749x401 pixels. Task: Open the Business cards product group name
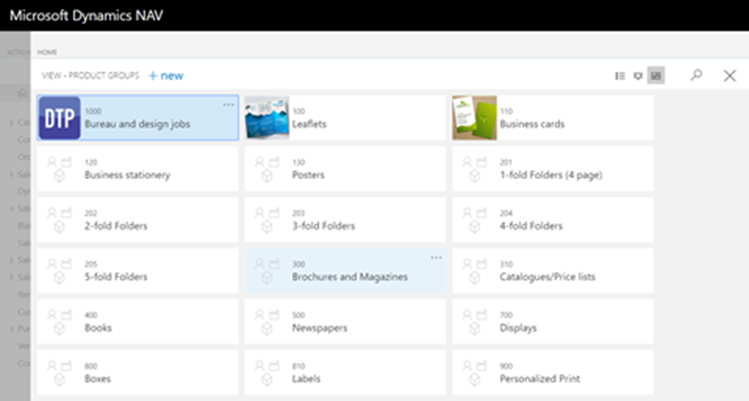click(x=532, y=124)
